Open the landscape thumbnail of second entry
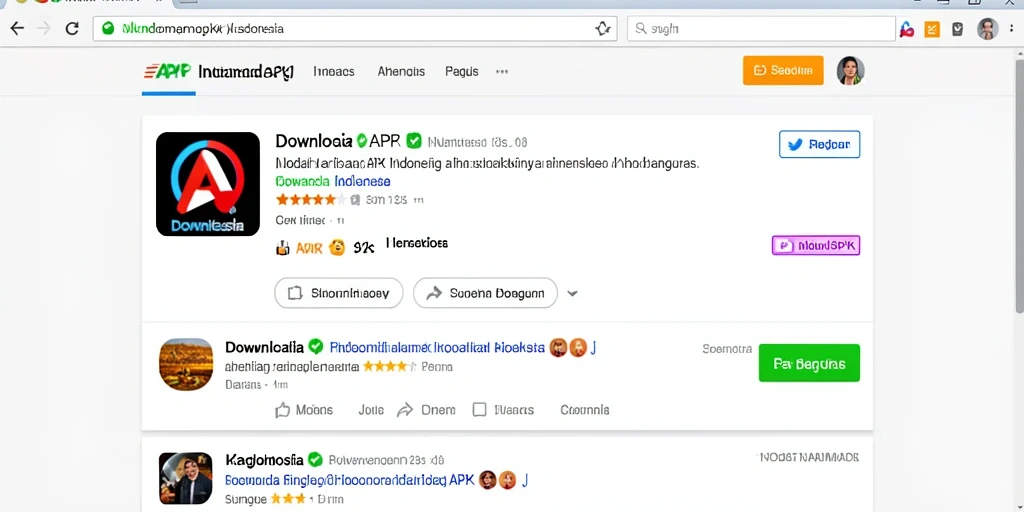Viewport: 1024px width, 512px height. click(x=186, y=364)
